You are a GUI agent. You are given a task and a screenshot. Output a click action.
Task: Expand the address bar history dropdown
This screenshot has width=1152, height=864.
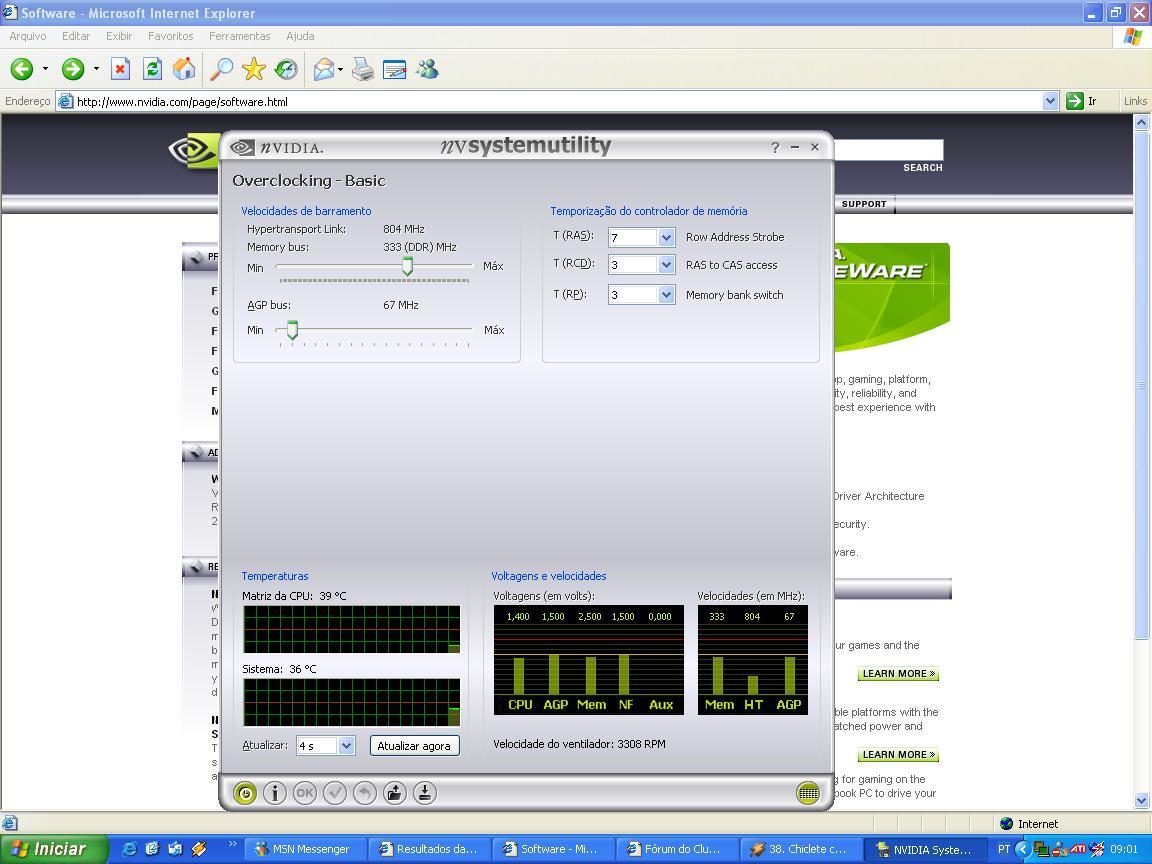pyautogui.click(x=1050, y=101)
